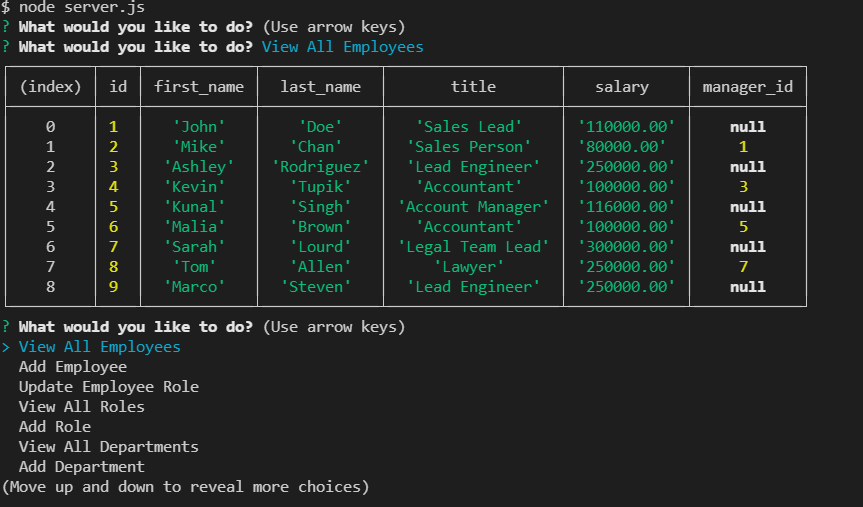The image size is (863, 507).
Task: Click the 'Steven' last name cell
Action: 316,287
